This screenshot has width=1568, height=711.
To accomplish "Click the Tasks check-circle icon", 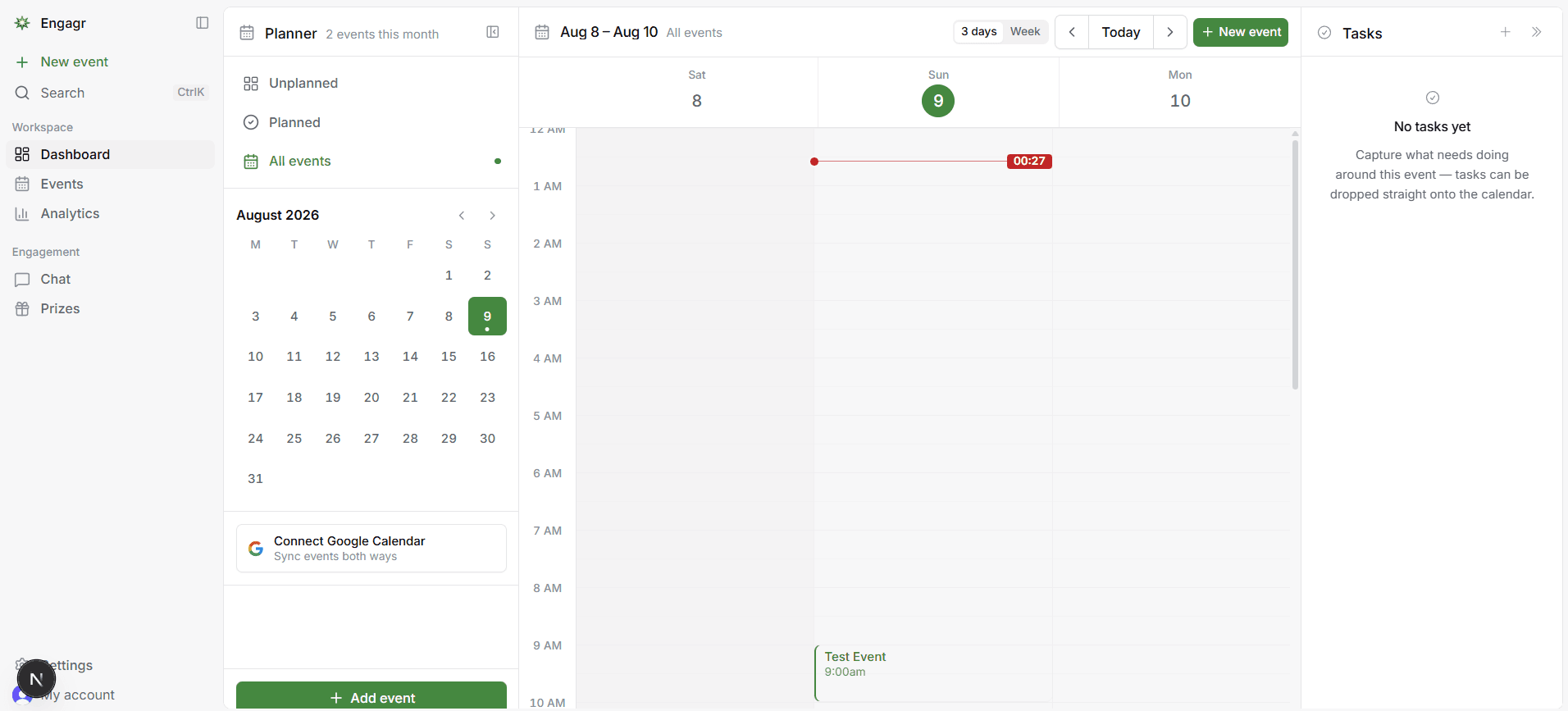I will (x=1324, y=33).
